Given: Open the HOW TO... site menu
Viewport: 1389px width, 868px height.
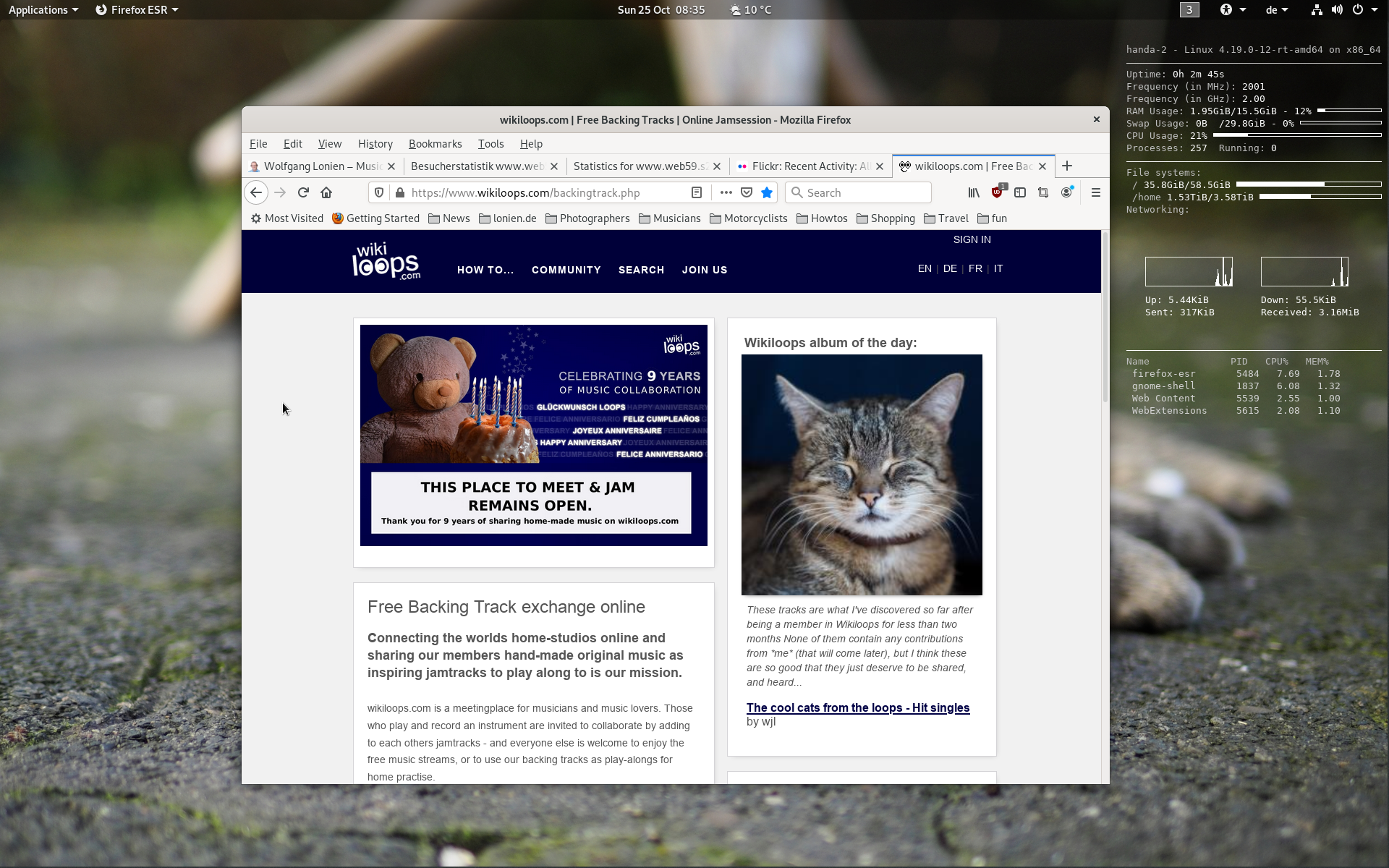Looking at the screenshot, I should 485,270.
